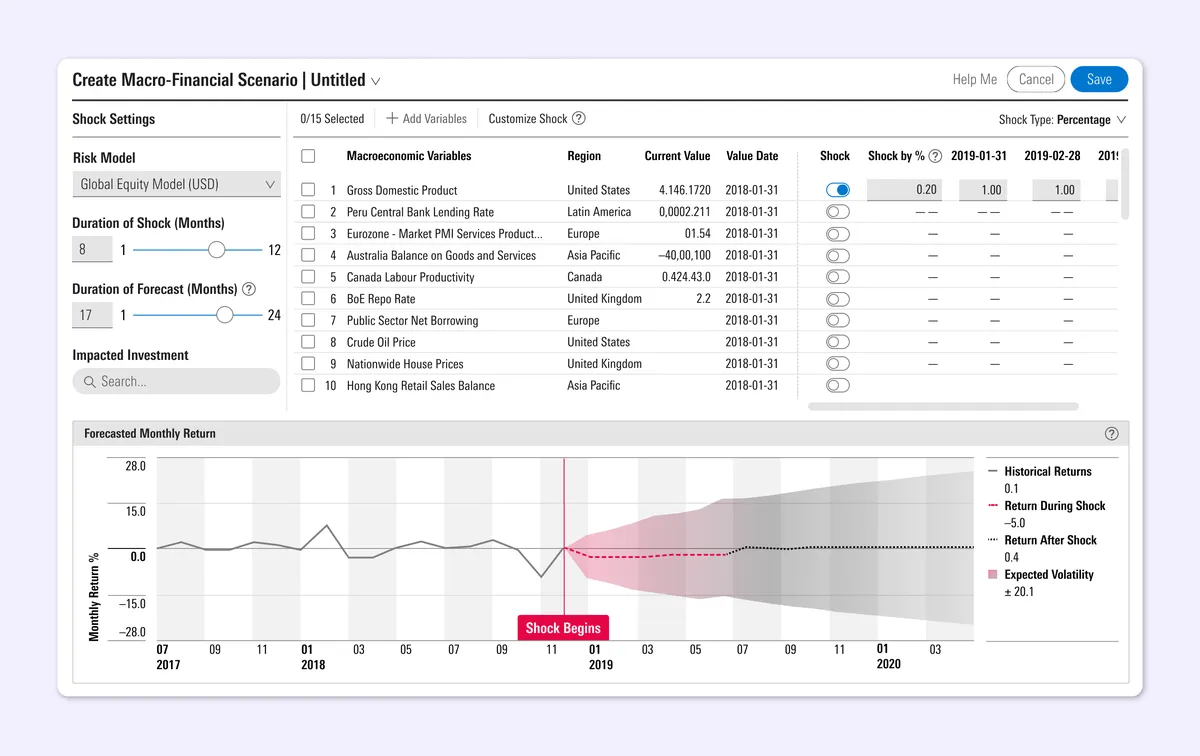Click the help icon next to Customize Shock
This screenshot has width=1200, height=756.
coord(578,118)
